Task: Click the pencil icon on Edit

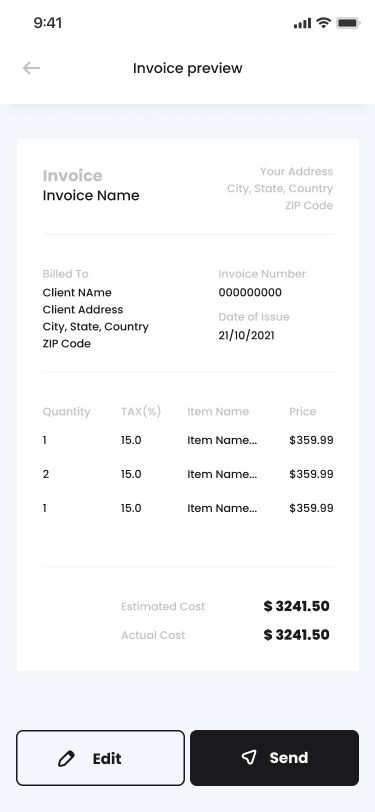Action: (66, 759)
